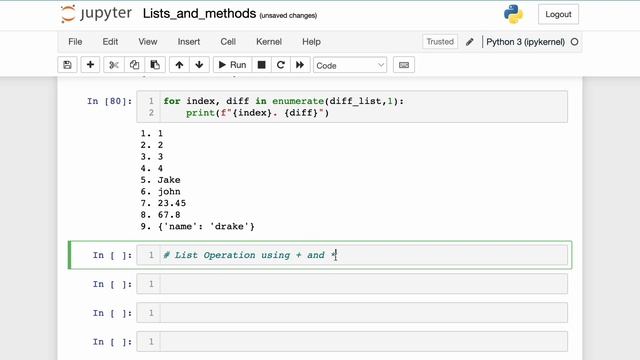Open the command palette keyboard icon

(x=404, y=65)
